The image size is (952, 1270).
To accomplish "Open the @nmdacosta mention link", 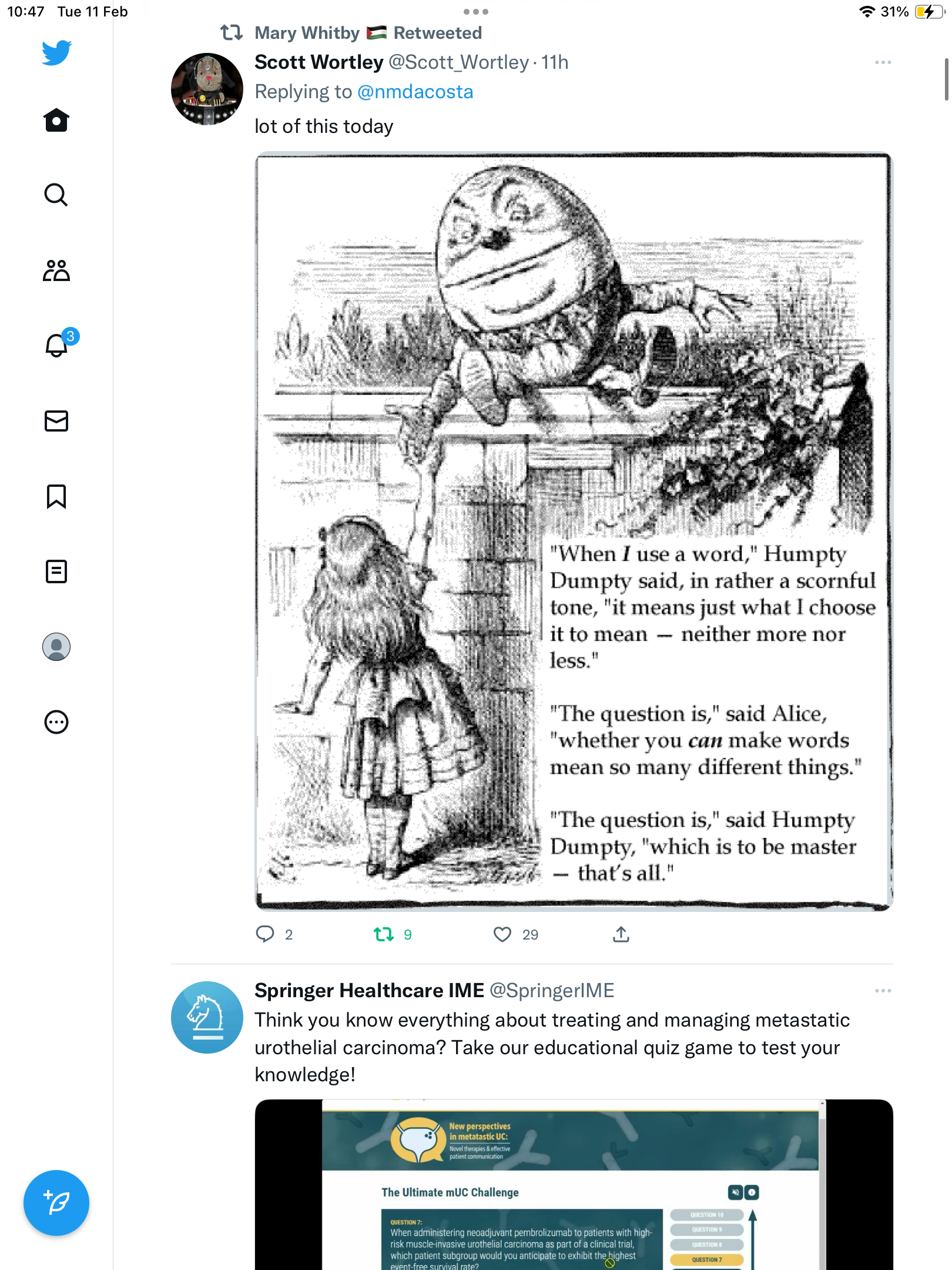I will tap(415, 92).
